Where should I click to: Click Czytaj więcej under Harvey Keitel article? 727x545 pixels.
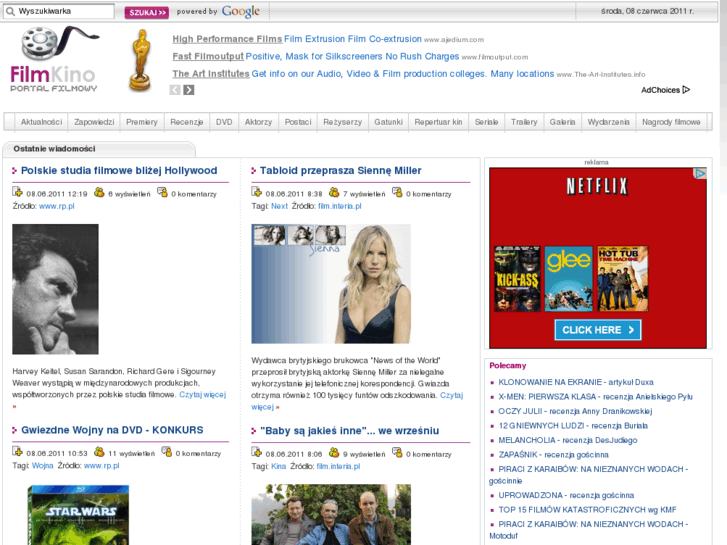coord(203,395)
